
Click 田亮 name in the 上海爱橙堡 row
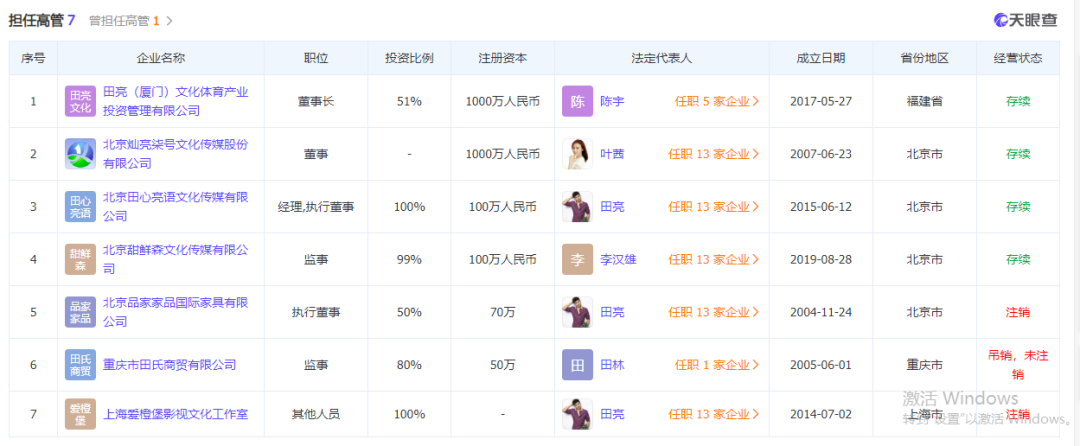[x=612, y=414]
